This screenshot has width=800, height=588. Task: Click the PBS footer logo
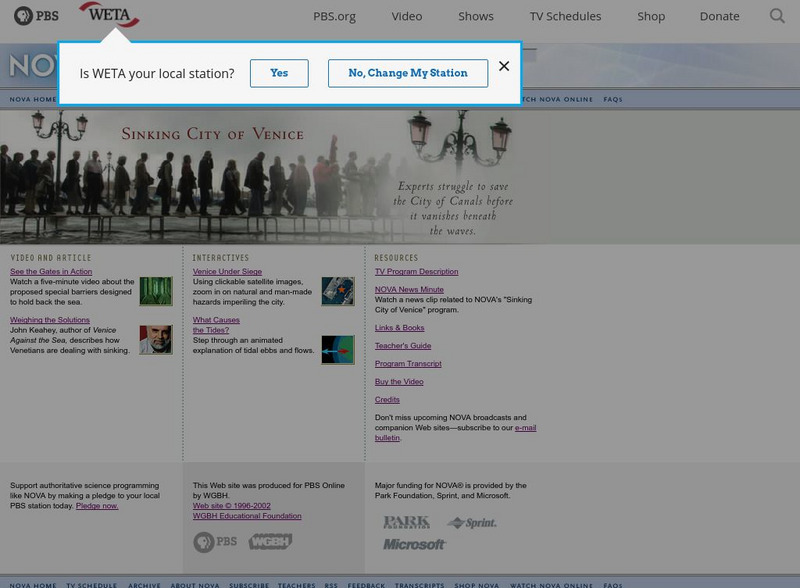tap(215, 542)
